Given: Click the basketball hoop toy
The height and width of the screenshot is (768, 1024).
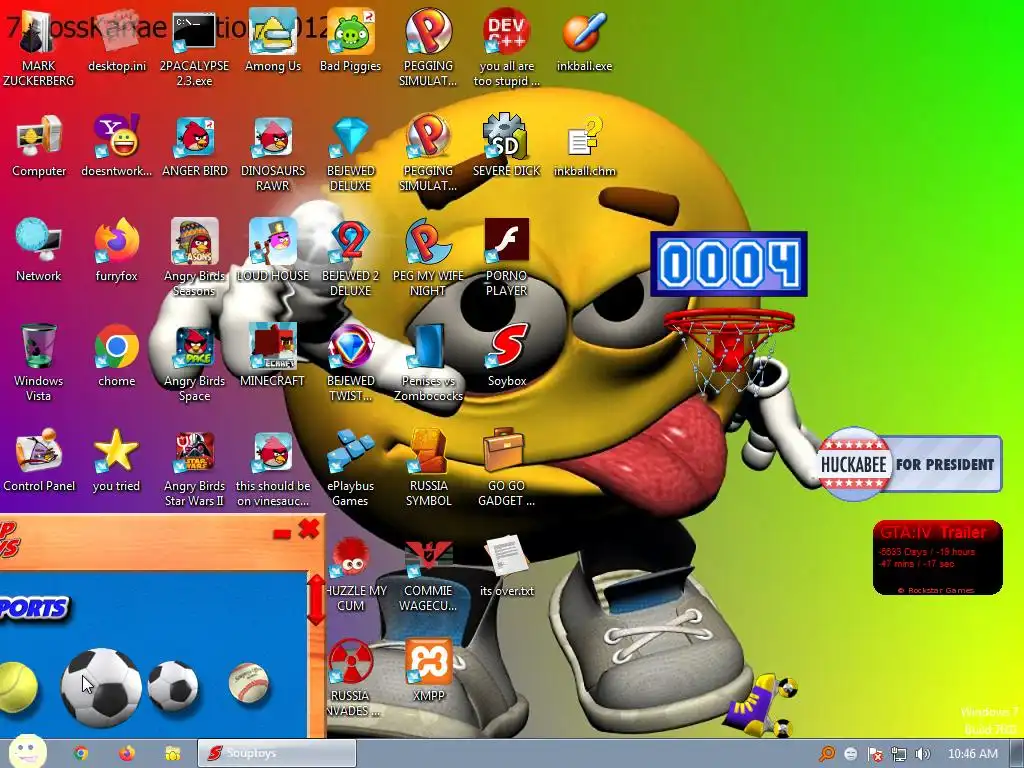Looking at the screenshot, I should point(729,351).
